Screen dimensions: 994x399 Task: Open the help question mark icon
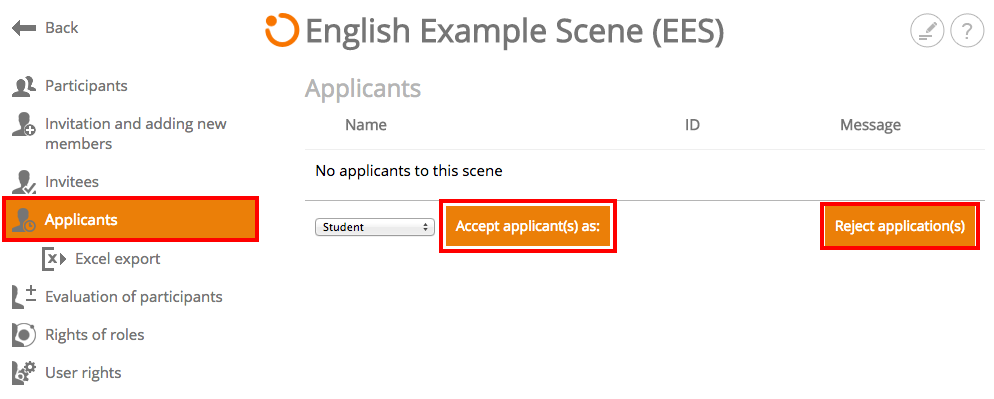coord(967,32)
